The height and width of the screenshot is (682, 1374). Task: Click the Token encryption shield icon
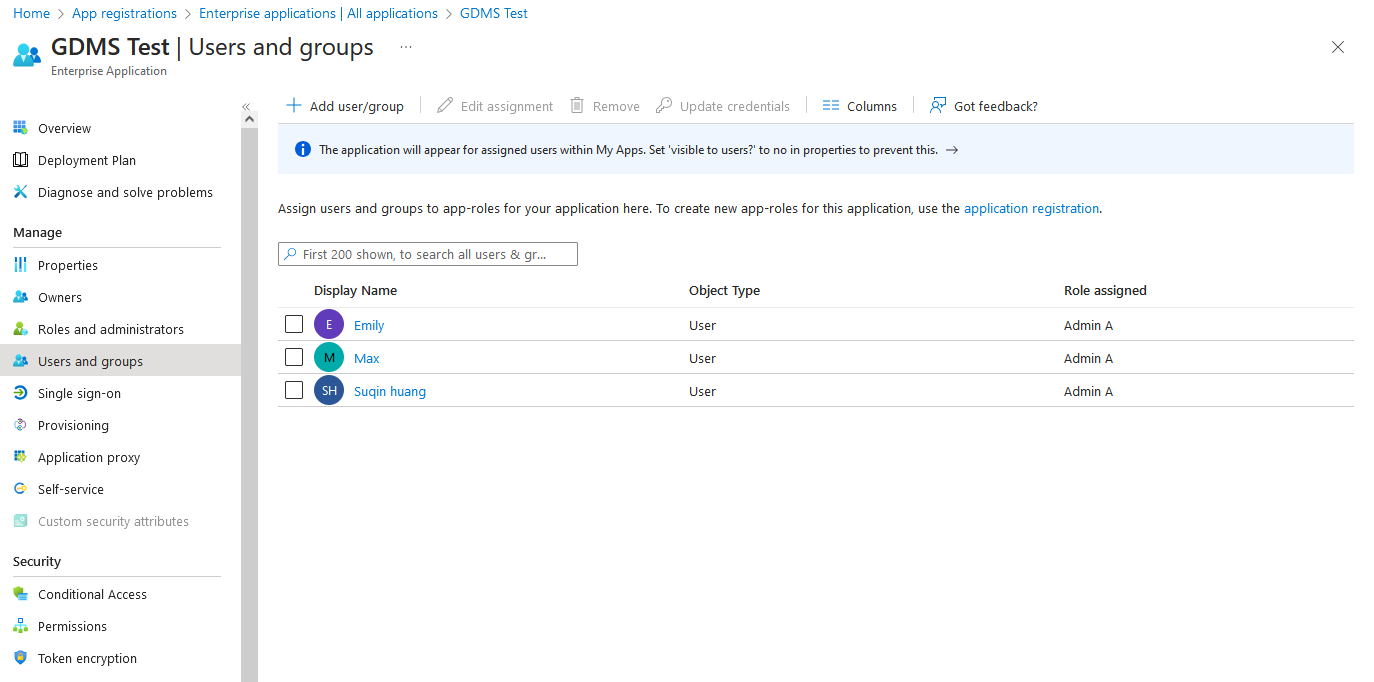click(x=20, y=658)
